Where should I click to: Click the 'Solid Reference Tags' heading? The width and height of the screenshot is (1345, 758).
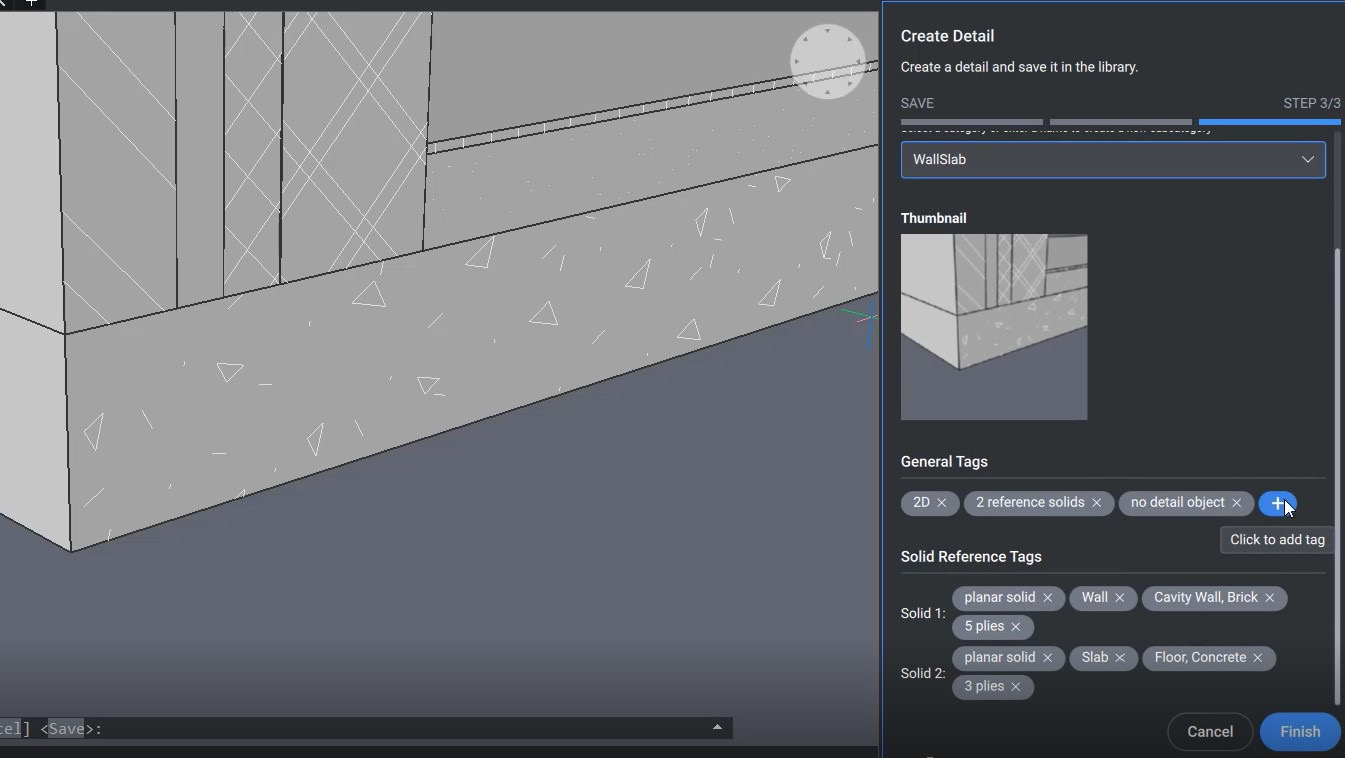[971, 557]
